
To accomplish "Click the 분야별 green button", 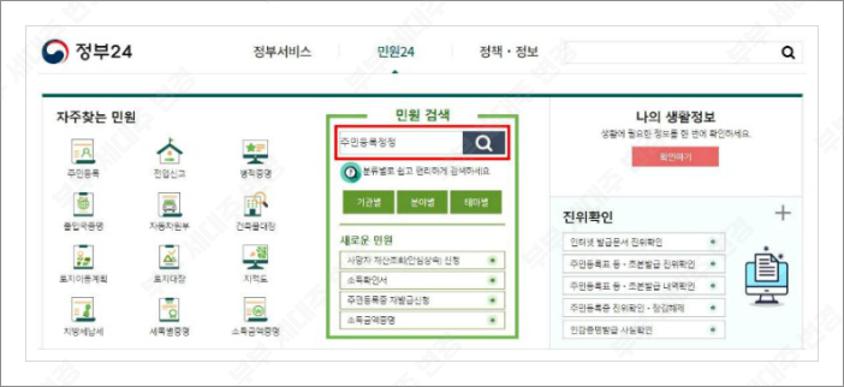I will 423,202.
